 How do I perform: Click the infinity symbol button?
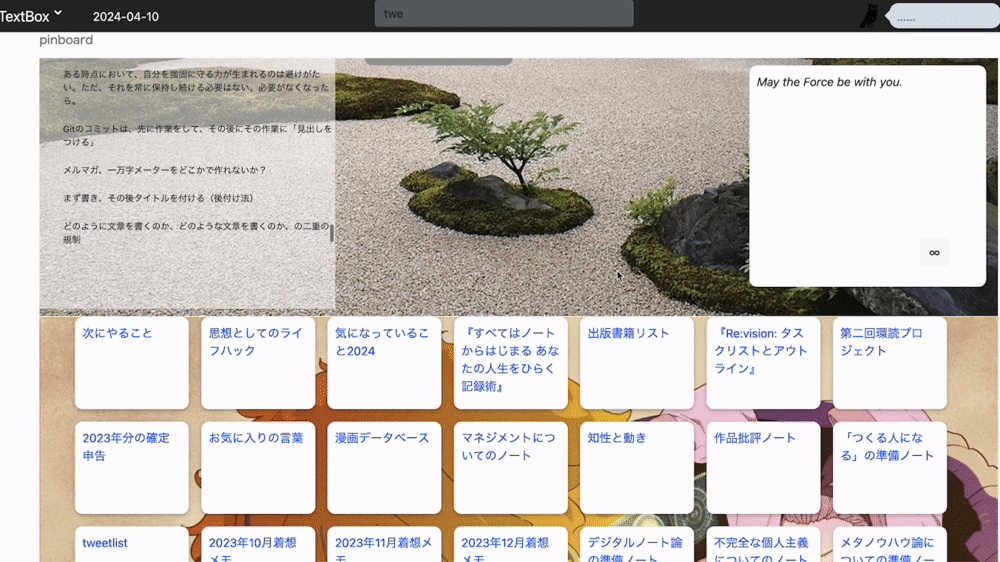coord(934,253)
